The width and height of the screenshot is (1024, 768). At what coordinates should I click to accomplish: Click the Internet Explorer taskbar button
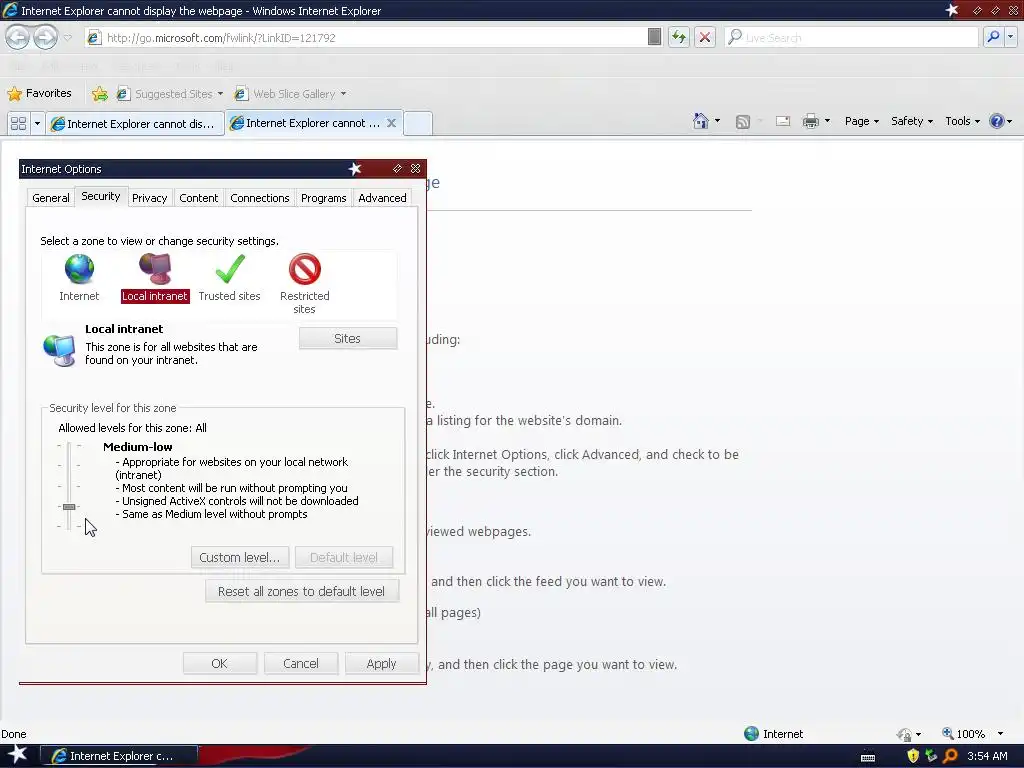120,756
